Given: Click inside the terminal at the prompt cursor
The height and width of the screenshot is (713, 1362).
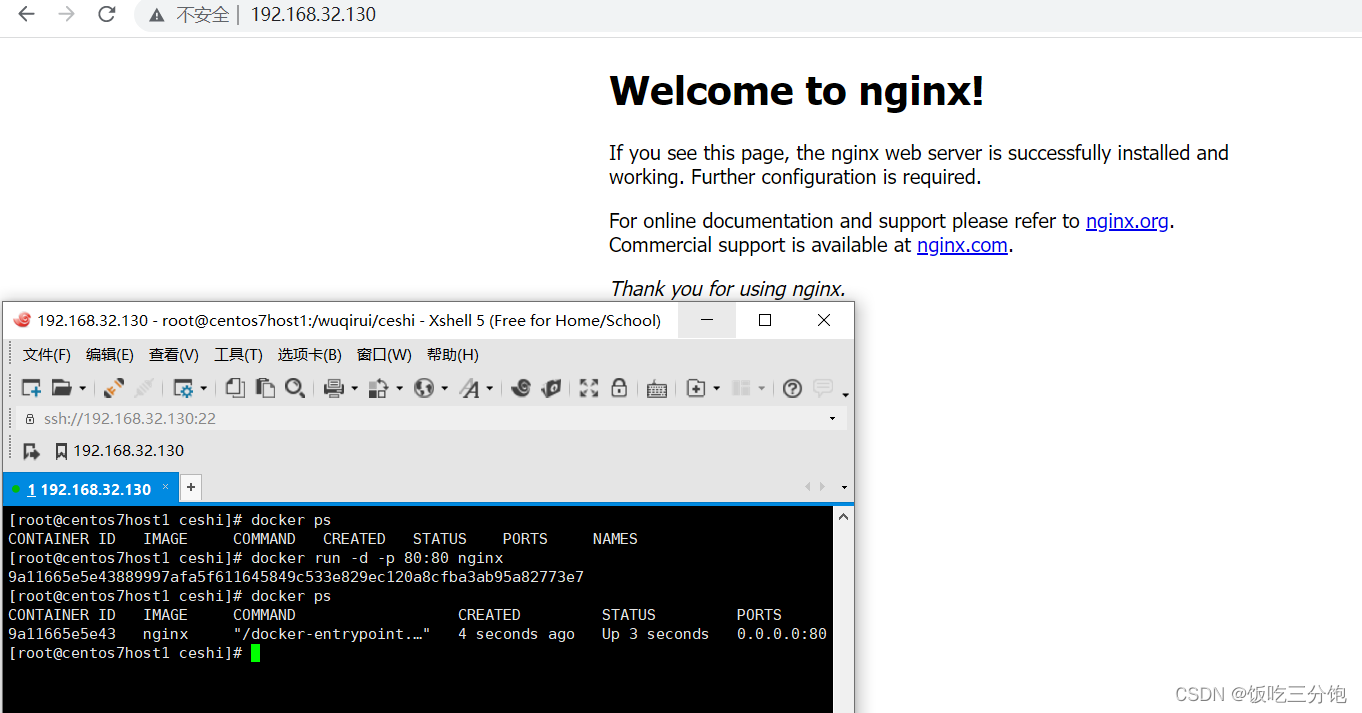Looking at the screenshot, I should coord(255,653).
